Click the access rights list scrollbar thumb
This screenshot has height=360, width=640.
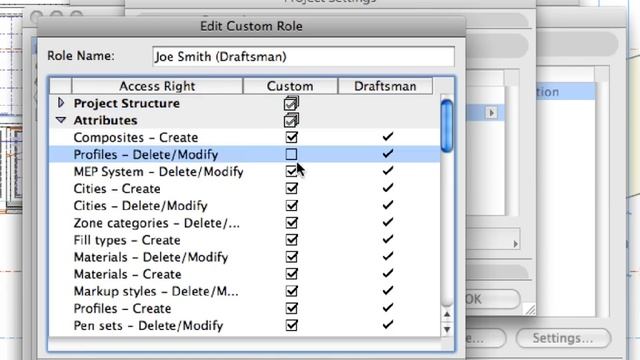pyautogui.click(x=447, y=126)
